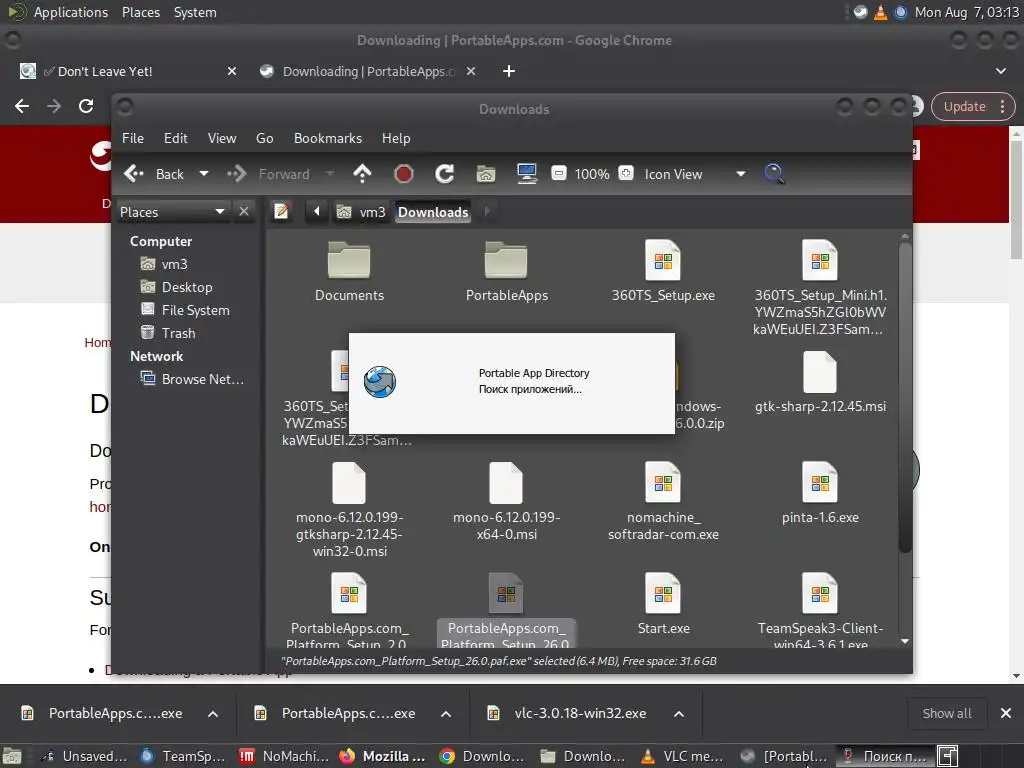1024x768 pixels.
Task: Zoom in with the plus icon
Action: (626, 174)
